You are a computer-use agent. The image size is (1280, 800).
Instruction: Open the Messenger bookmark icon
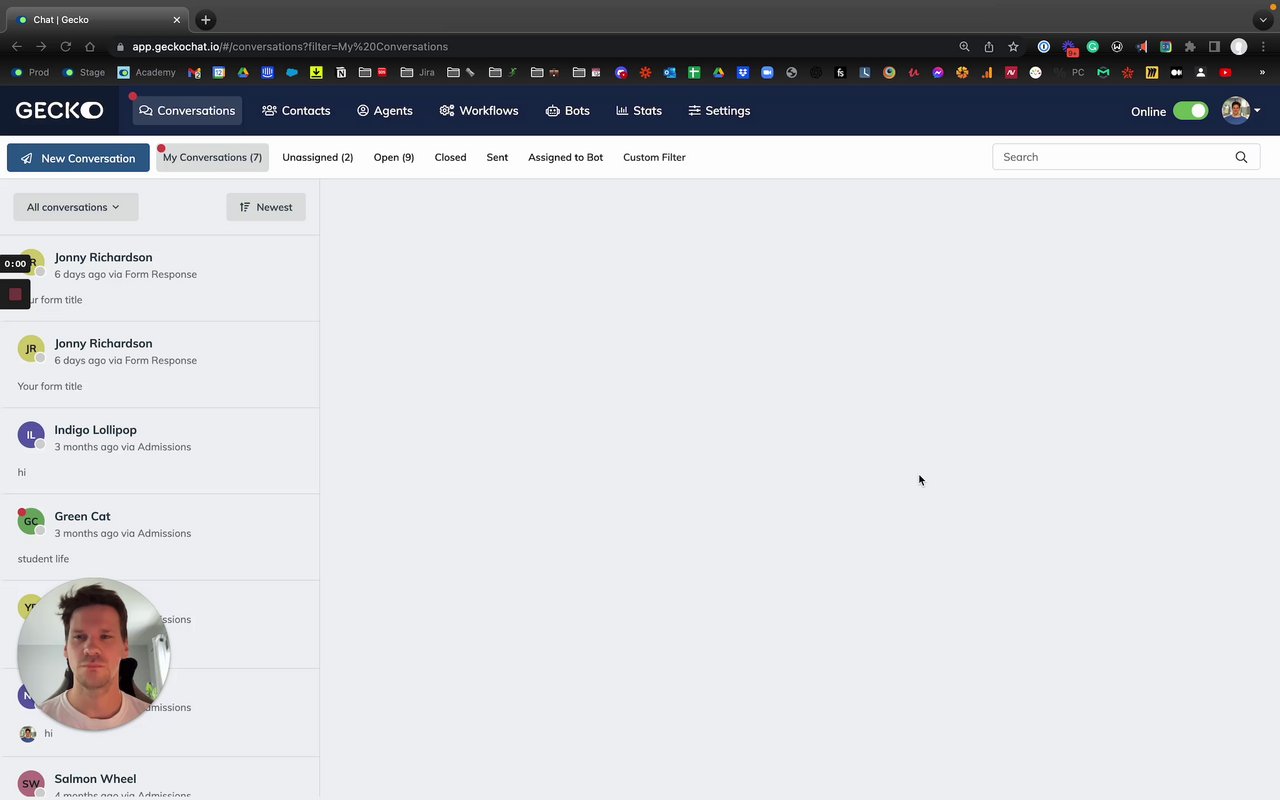pyautogui.click(x=938, y=72)
